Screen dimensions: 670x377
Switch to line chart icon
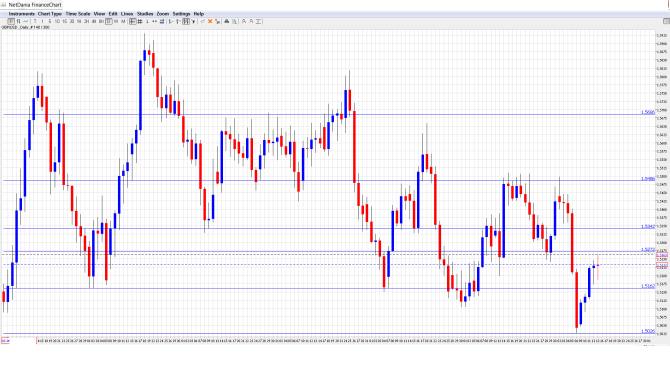coord(26,21)
